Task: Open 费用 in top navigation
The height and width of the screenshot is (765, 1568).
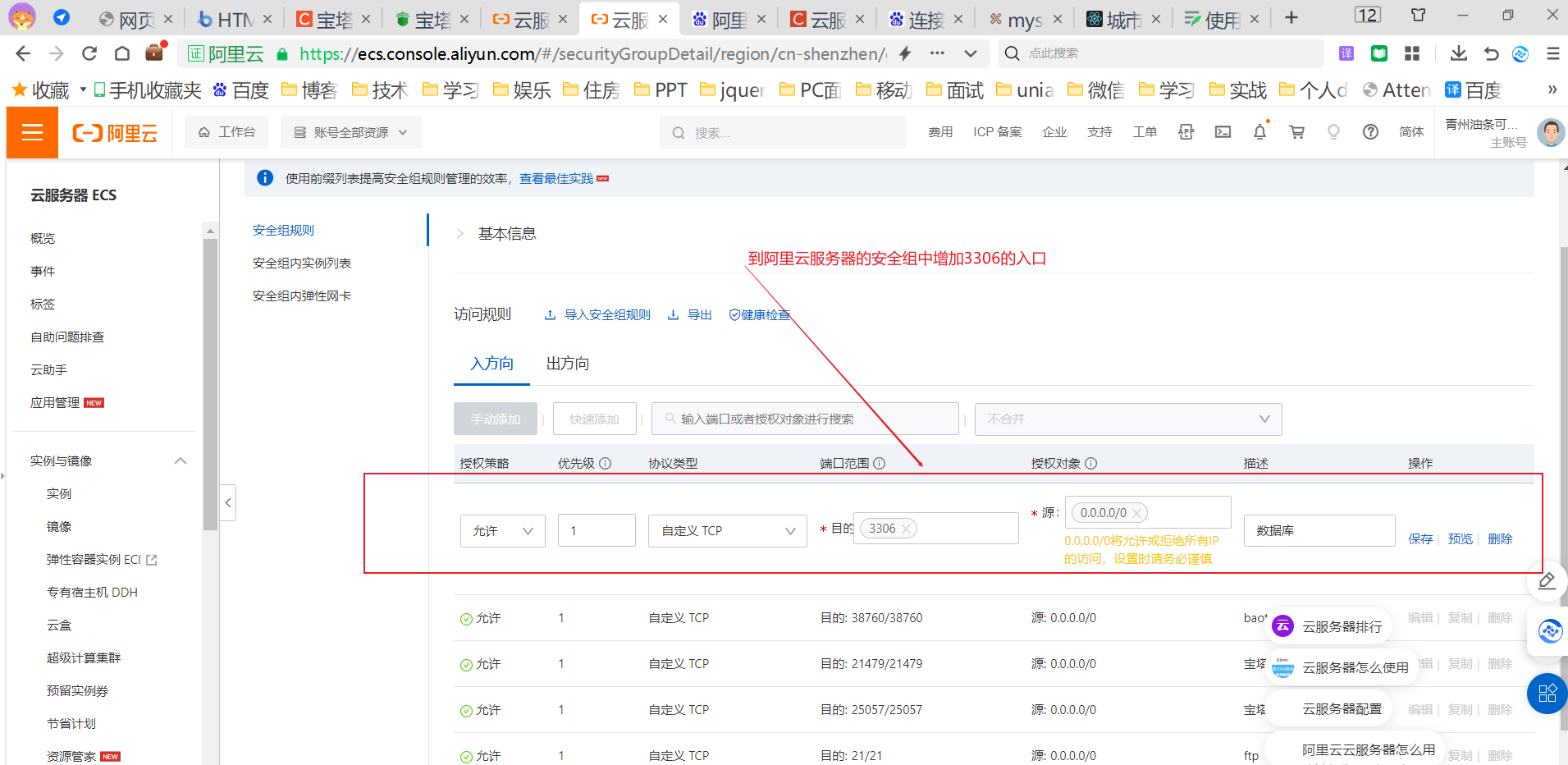Action: click(x=940, y=132)
